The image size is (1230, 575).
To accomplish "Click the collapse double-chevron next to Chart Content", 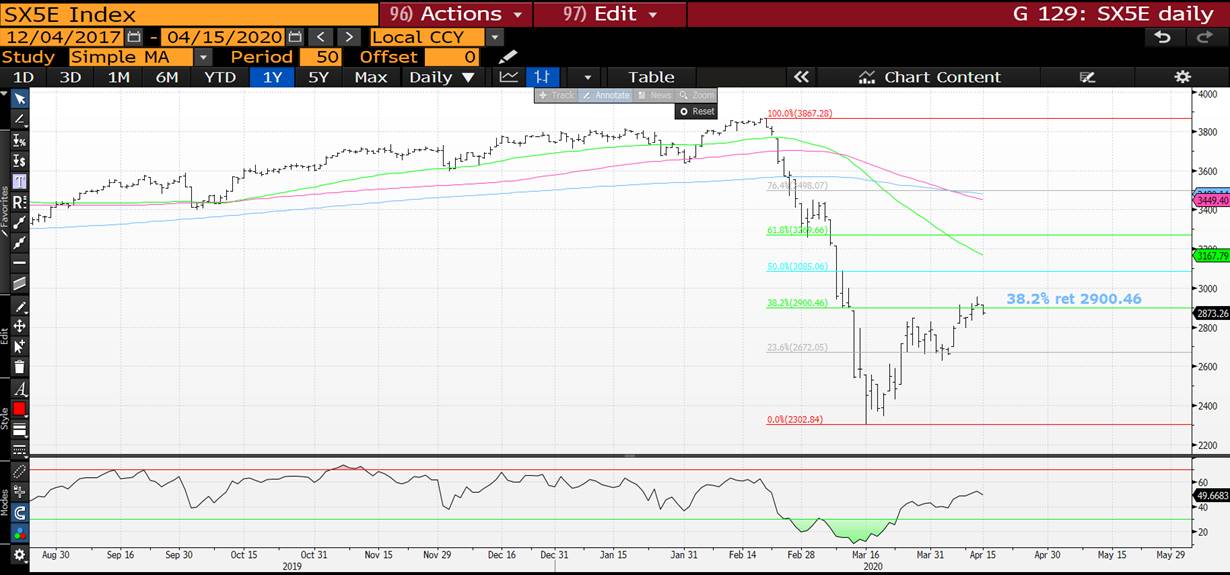I will (x=800, y=77).
